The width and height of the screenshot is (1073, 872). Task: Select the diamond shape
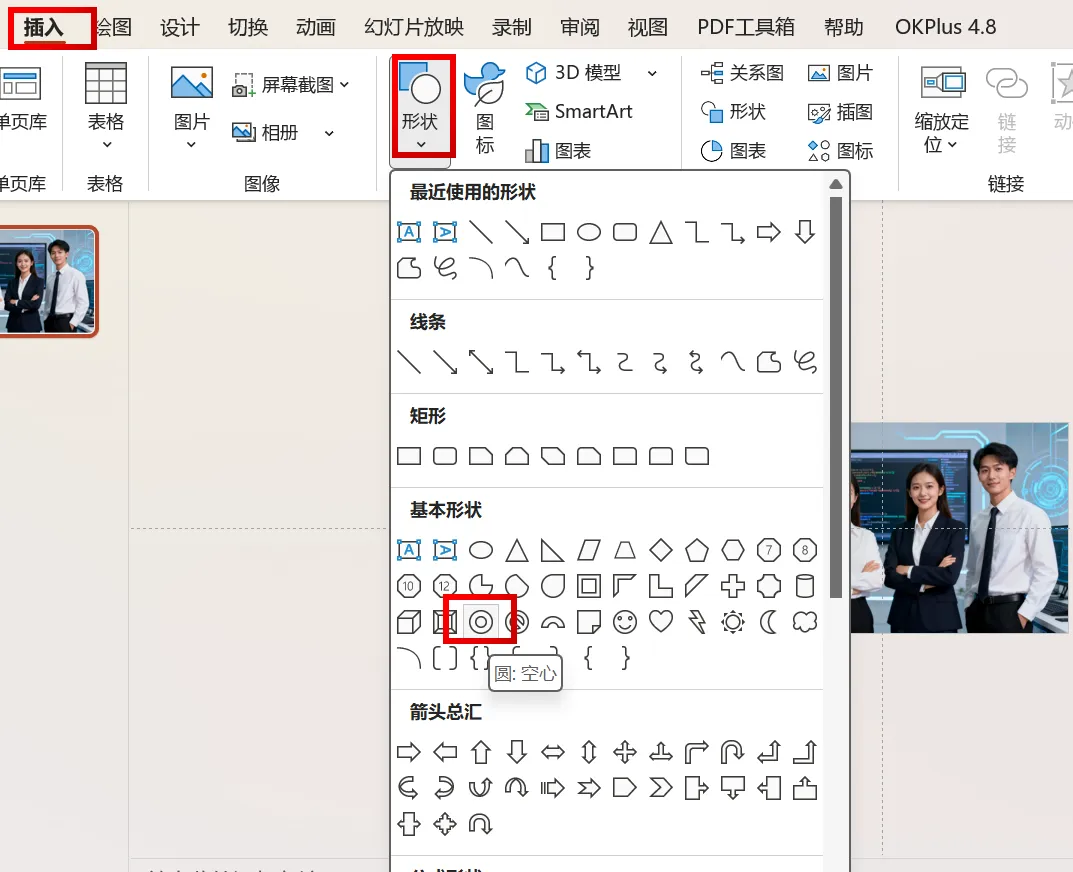pos(660,550)
